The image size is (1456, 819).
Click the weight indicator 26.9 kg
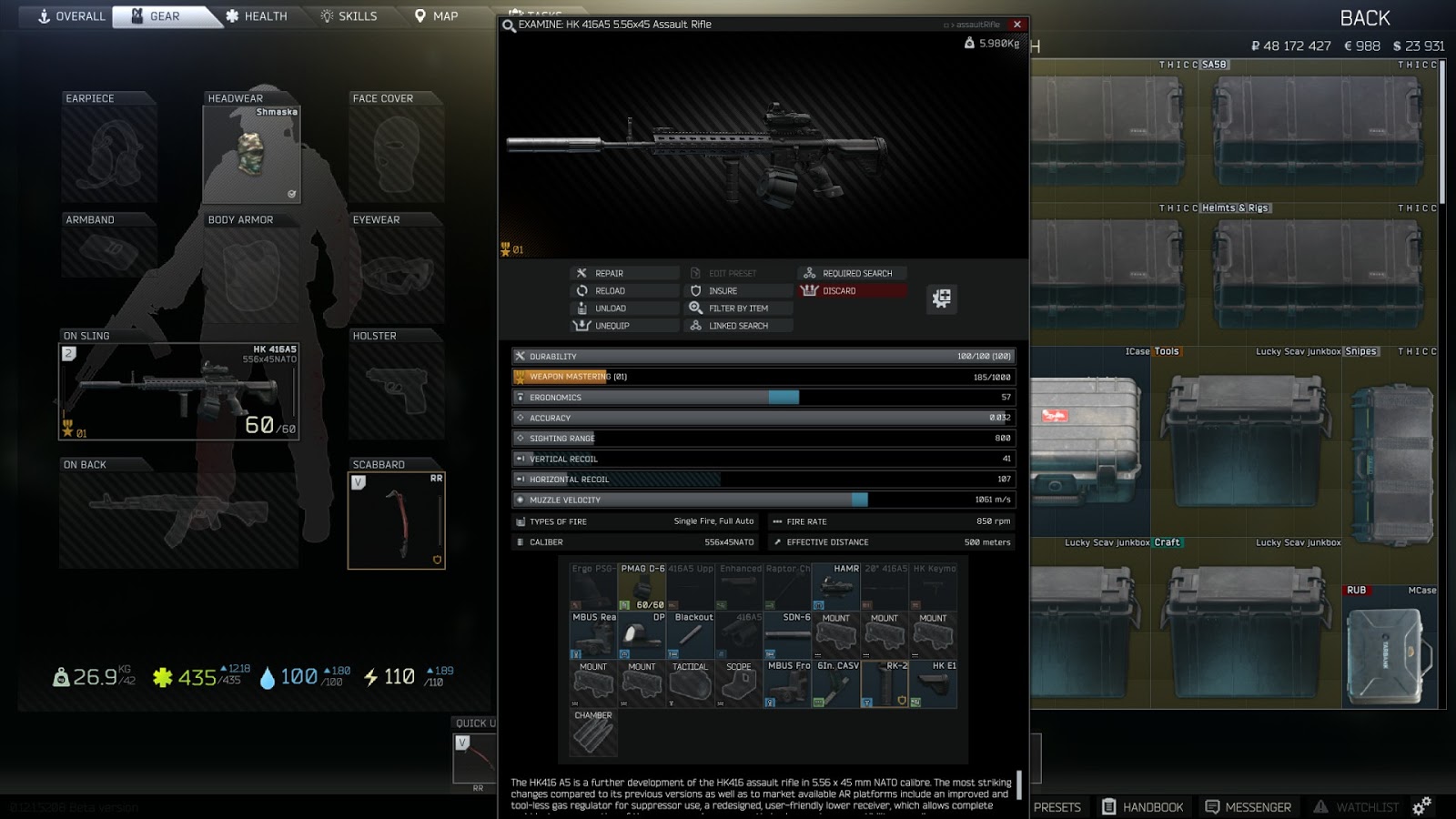[94, 676]
